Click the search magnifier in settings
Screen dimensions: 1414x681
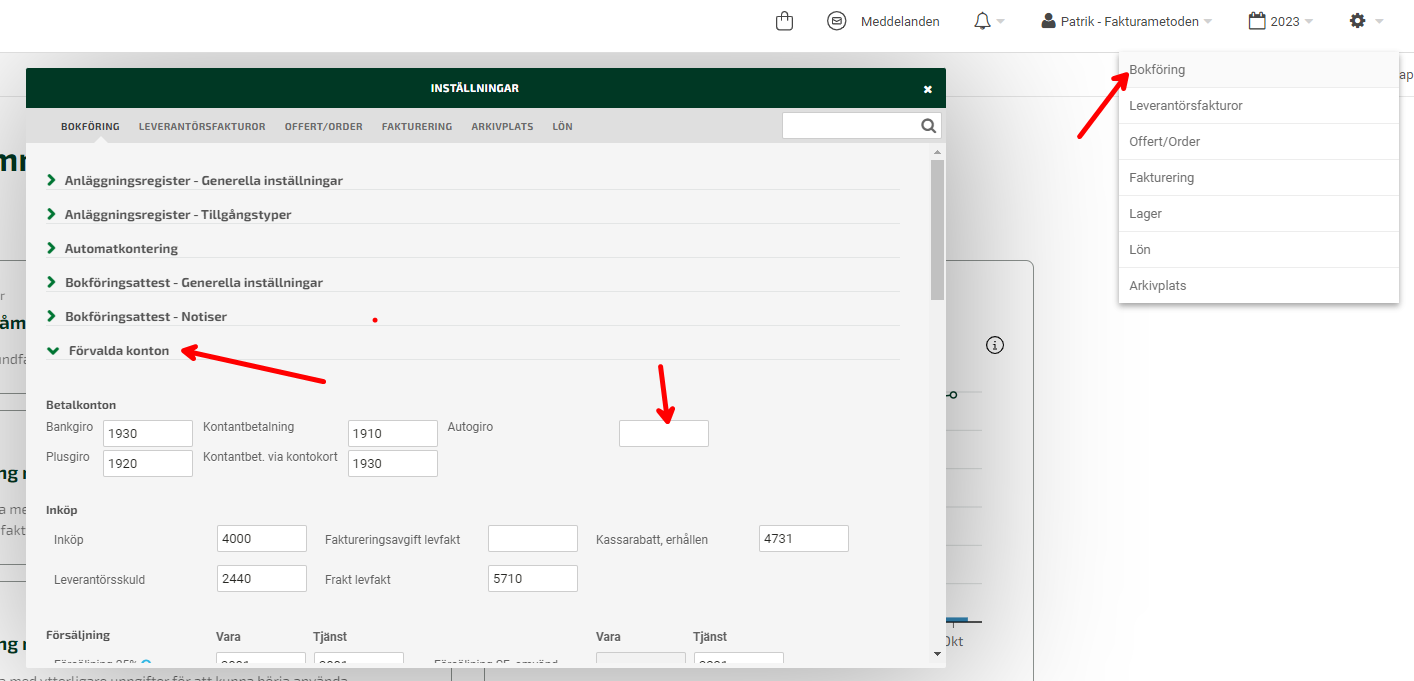tap(929, 126)
